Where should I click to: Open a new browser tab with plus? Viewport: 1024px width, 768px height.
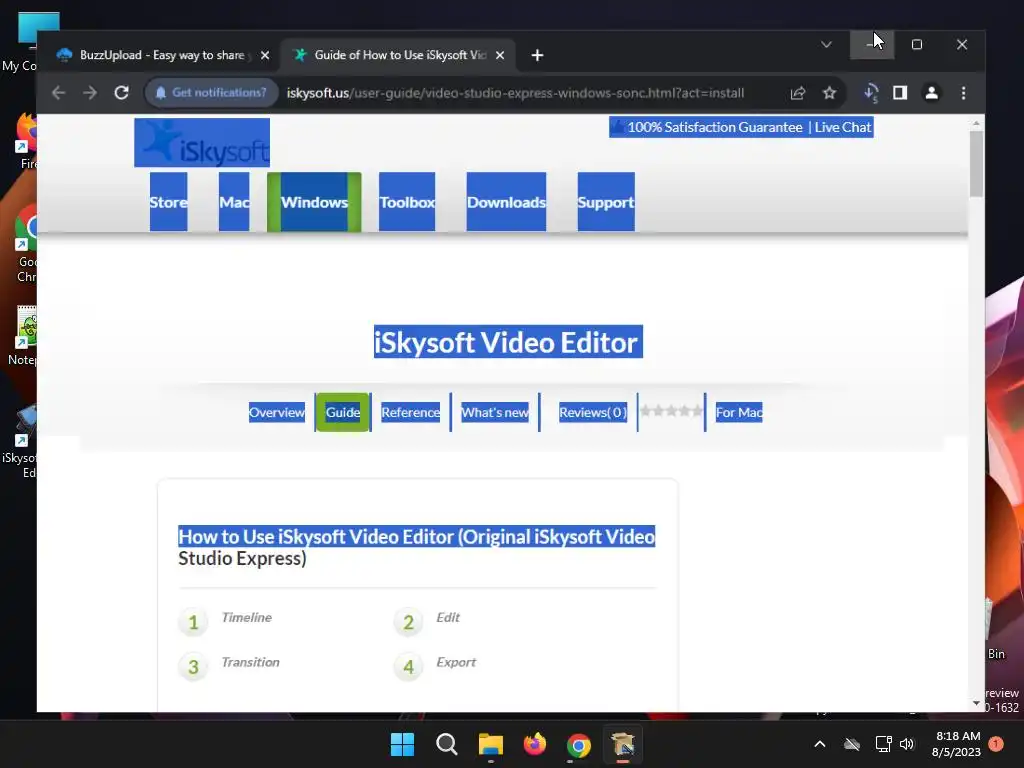coord(537,56)
